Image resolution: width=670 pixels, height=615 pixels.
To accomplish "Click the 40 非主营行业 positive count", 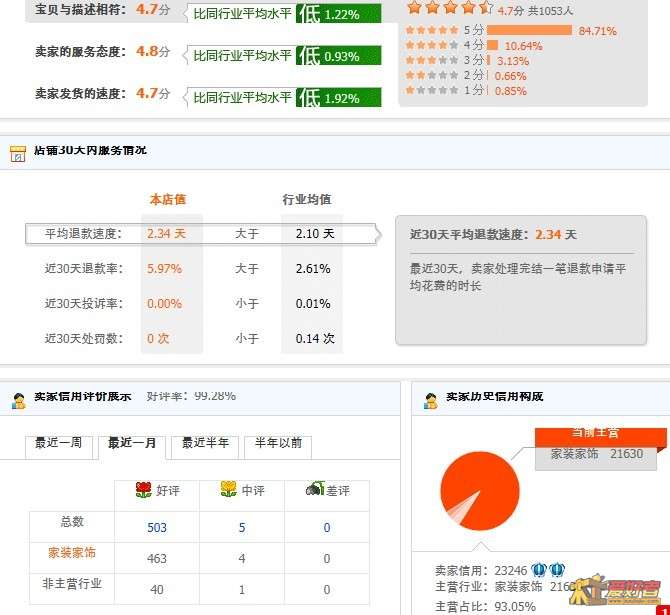I will tap(157, 590).
